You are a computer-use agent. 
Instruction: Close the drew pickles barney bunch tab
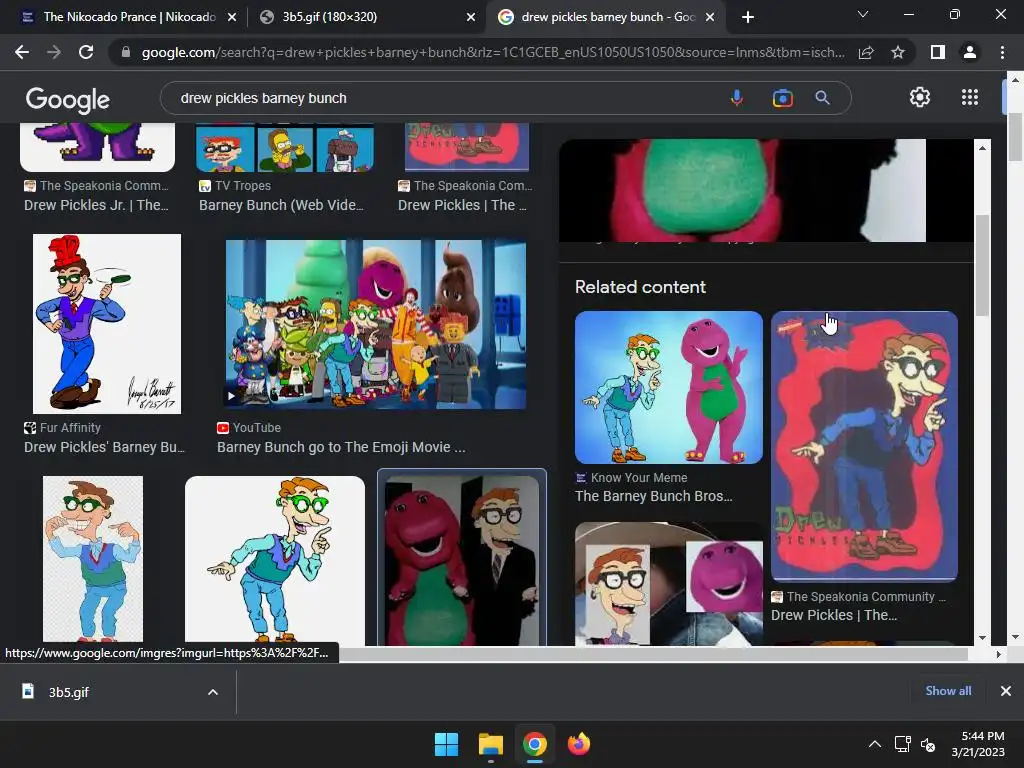coord(711,17)
